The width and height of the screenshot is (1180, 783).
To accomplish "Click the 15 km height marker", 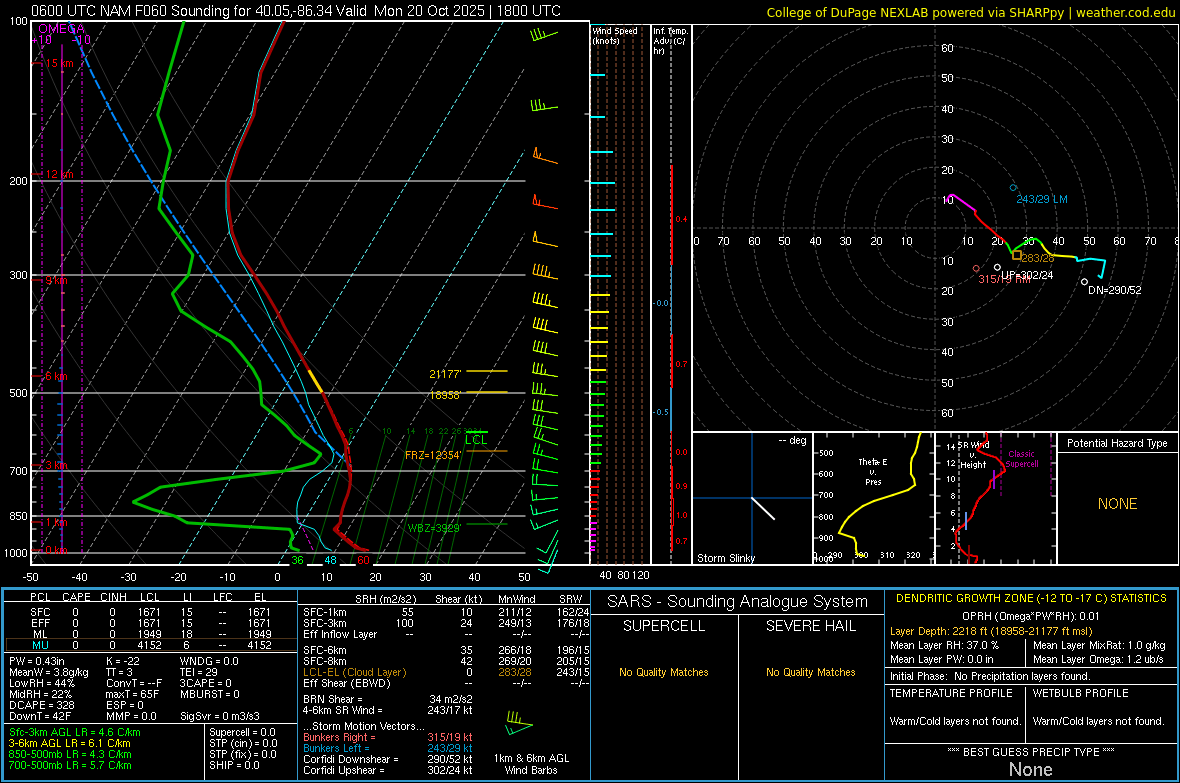I will coord(59,63).
